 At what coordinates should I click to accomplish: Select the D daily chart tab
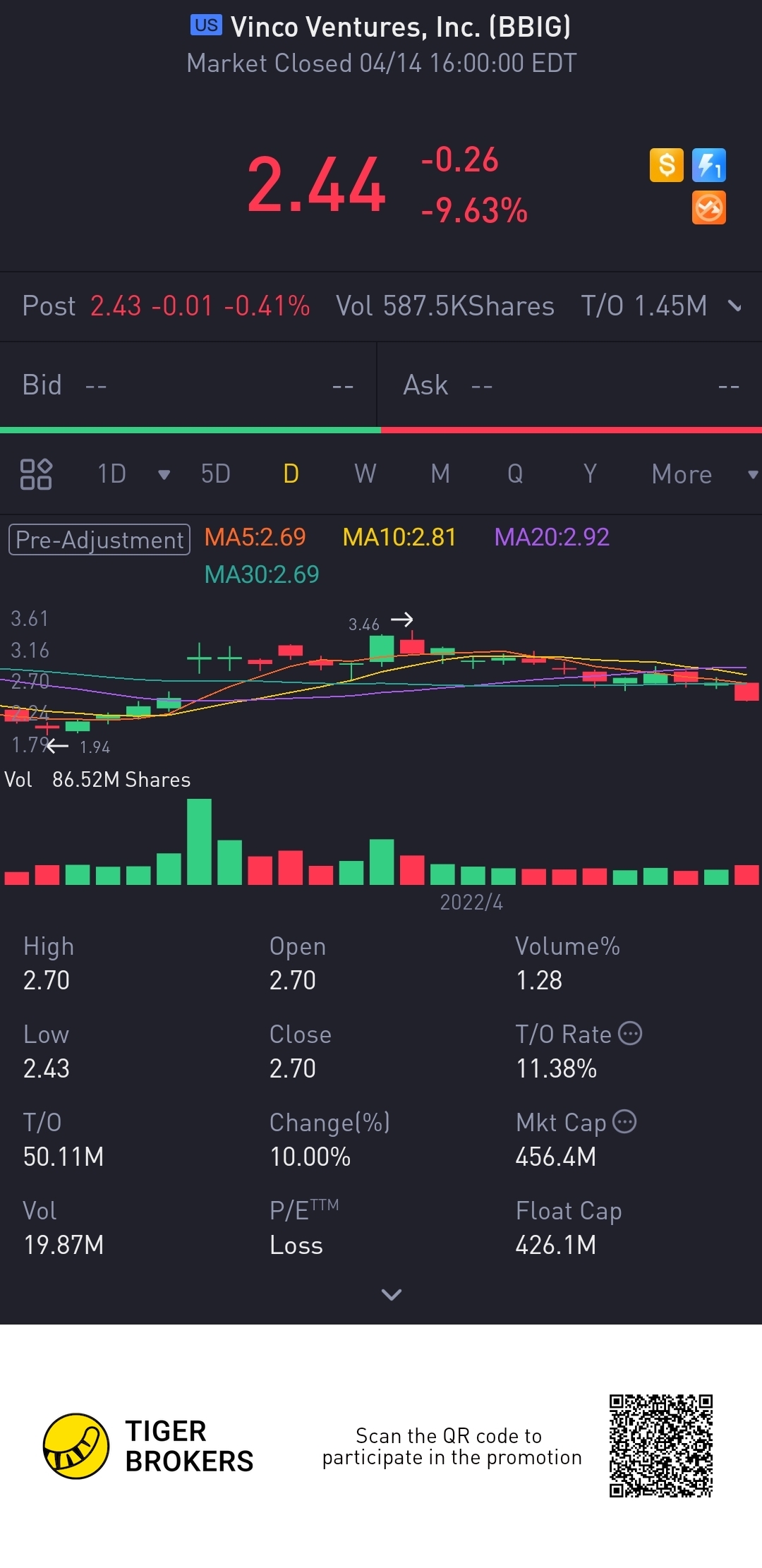click(x=291, y=474)
